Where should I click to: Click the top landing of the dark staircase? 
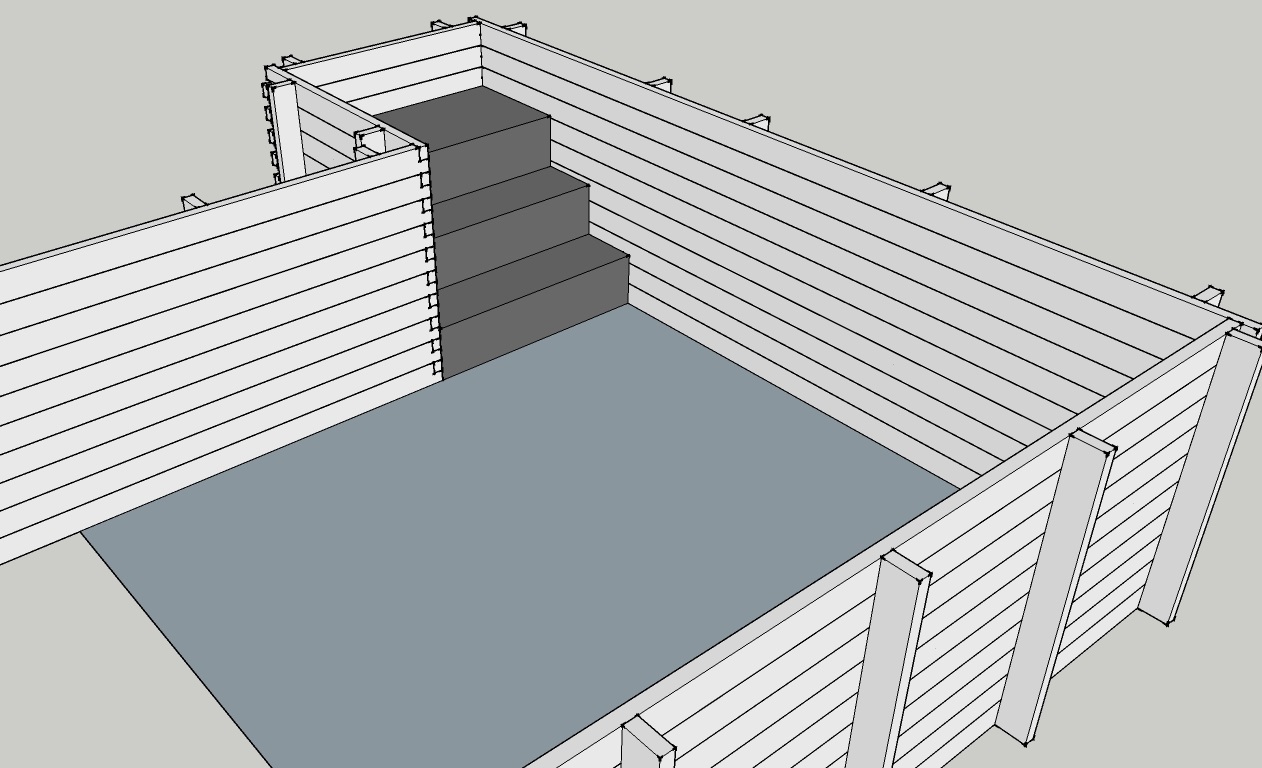(464, 117)
